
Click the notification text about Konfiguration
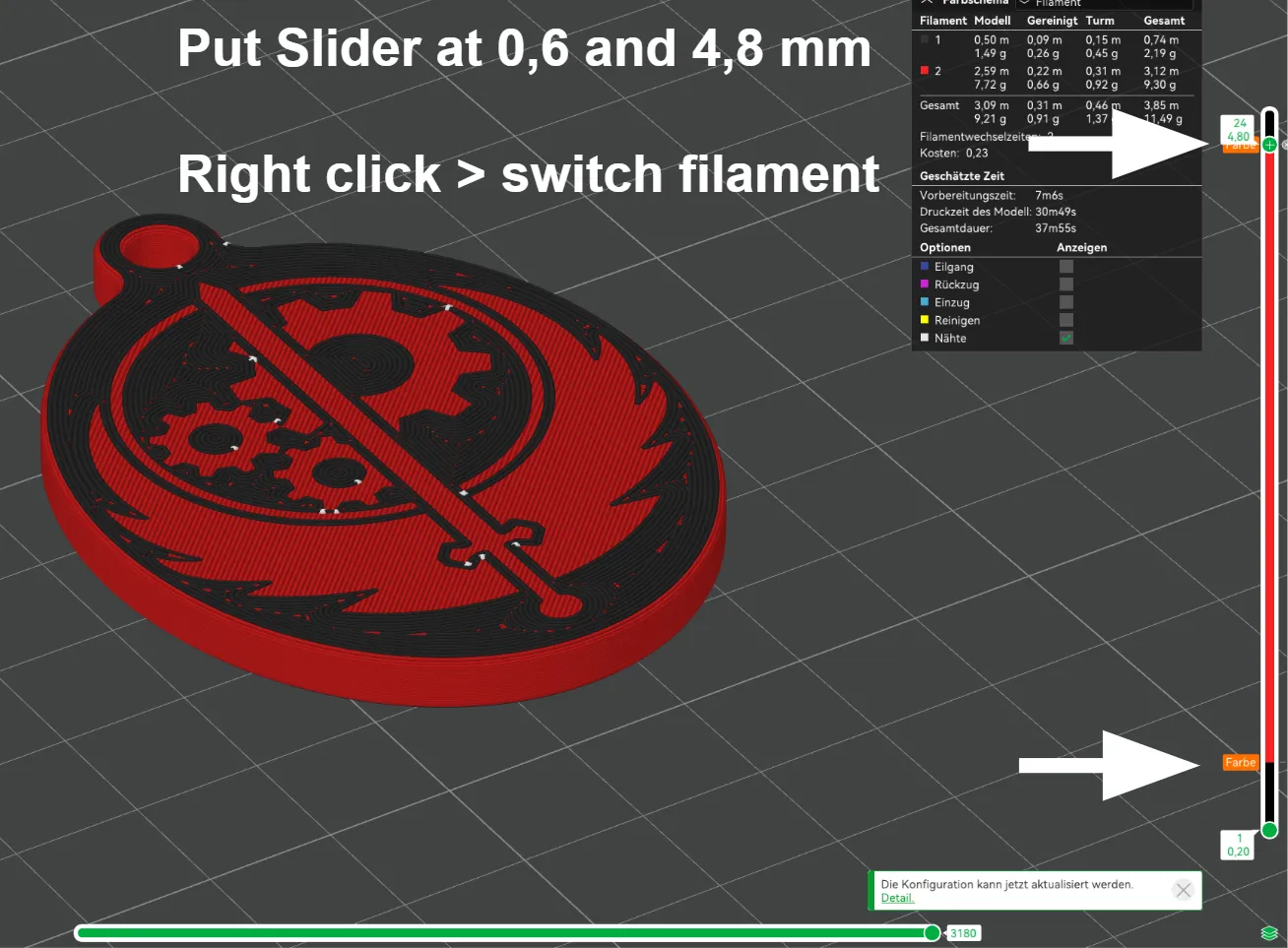click(x=1007, y=884)
